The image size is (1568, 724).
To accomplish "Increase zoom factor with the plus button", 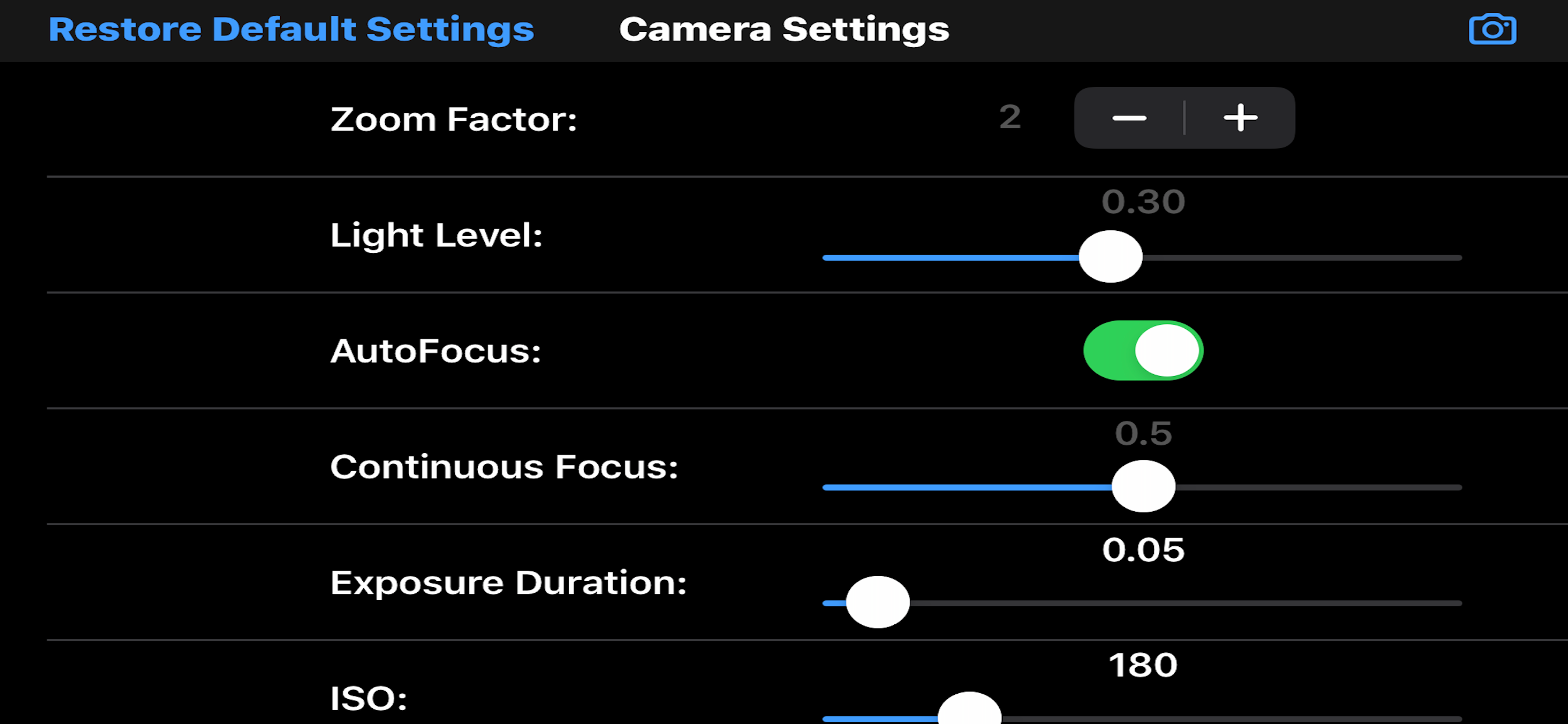I will pos(1240,118).
